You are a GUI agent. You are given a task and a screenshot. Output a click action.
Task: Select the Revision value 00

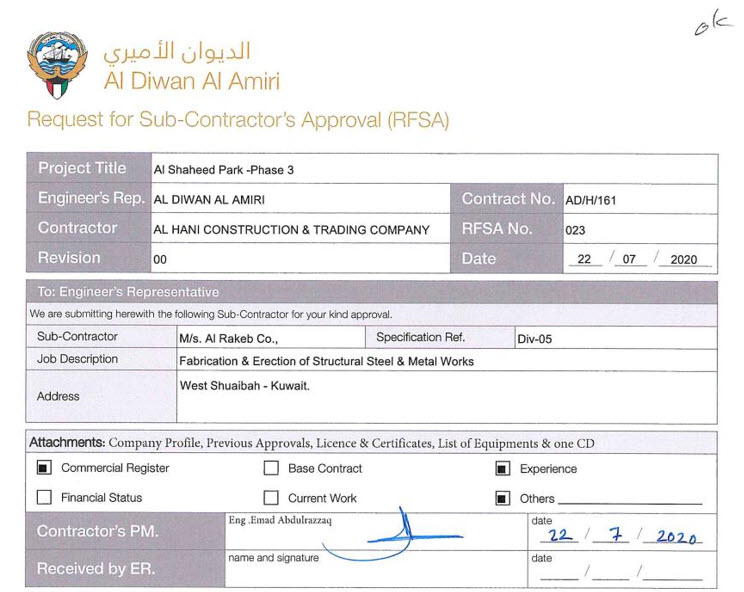click(160, 259)
